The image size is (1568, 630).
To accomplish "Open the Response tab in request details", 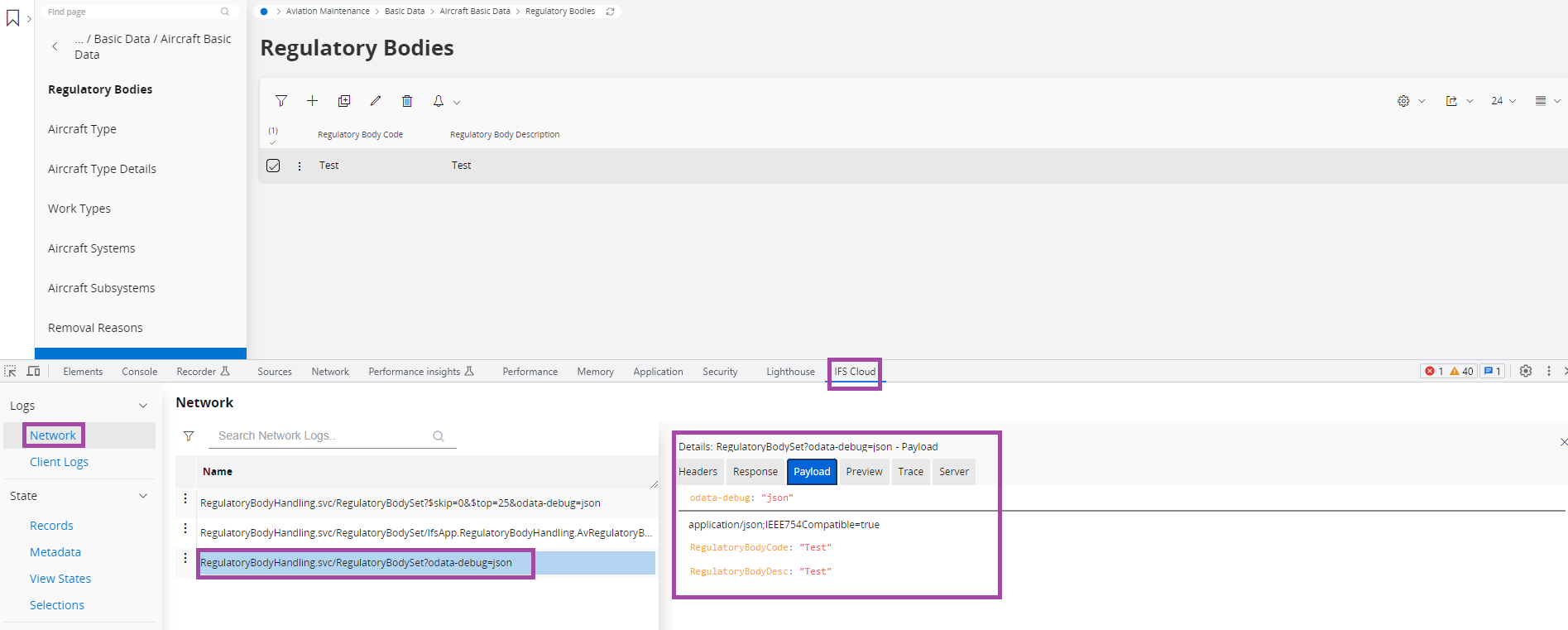I will (x=755, y=472).
